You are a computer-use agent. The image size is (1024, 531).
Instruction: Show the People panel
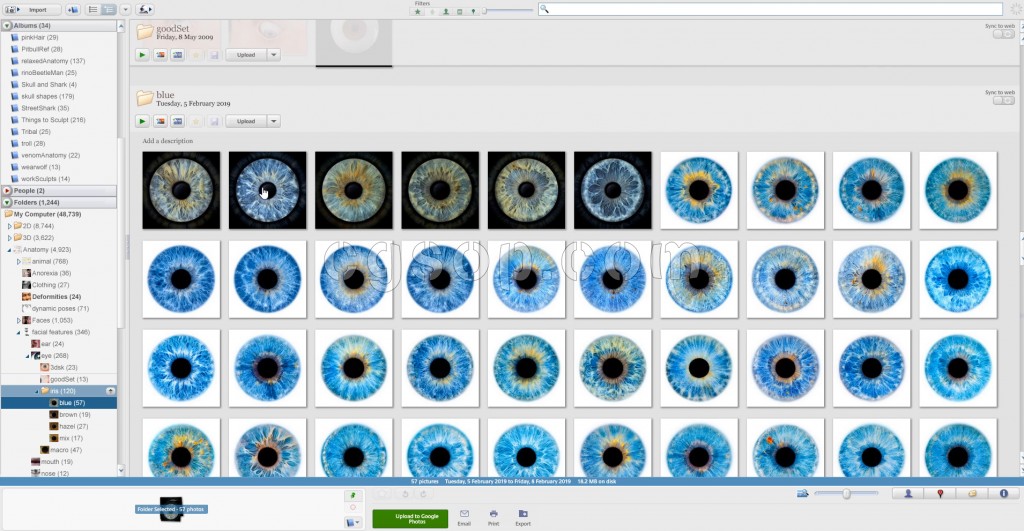[908, 494]
